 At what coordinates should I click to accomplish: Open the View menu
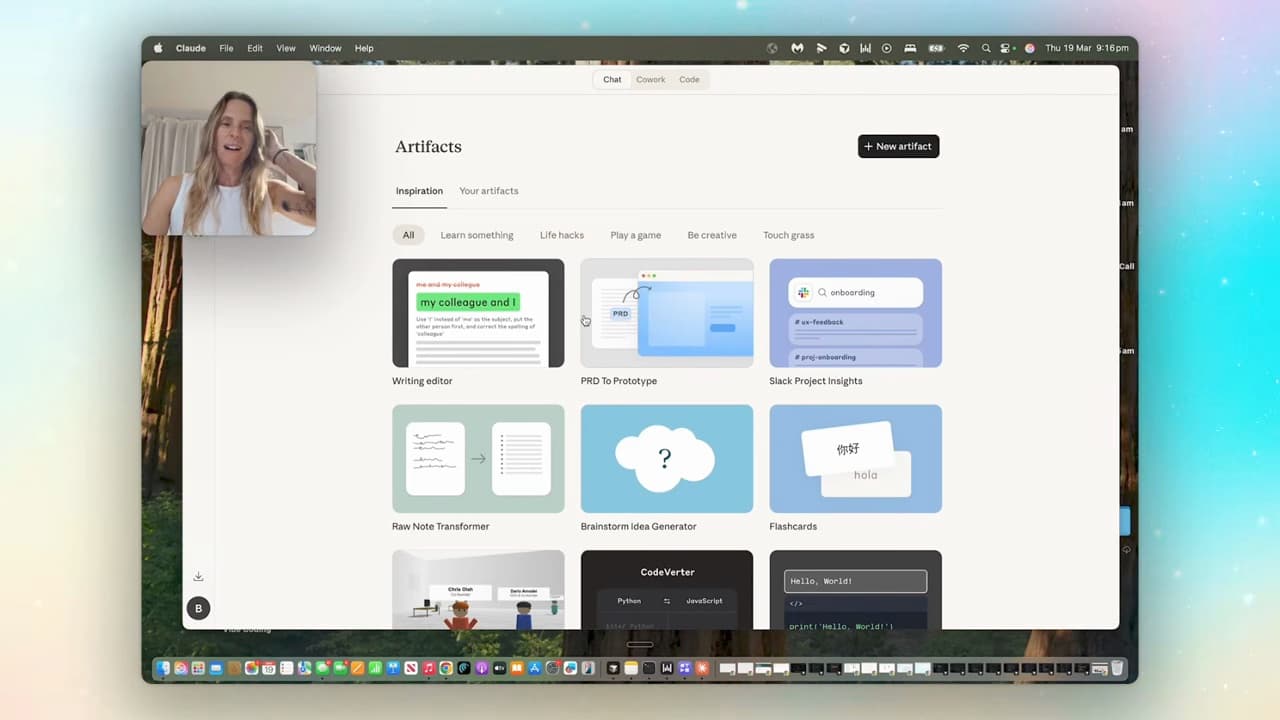[286, 48]
